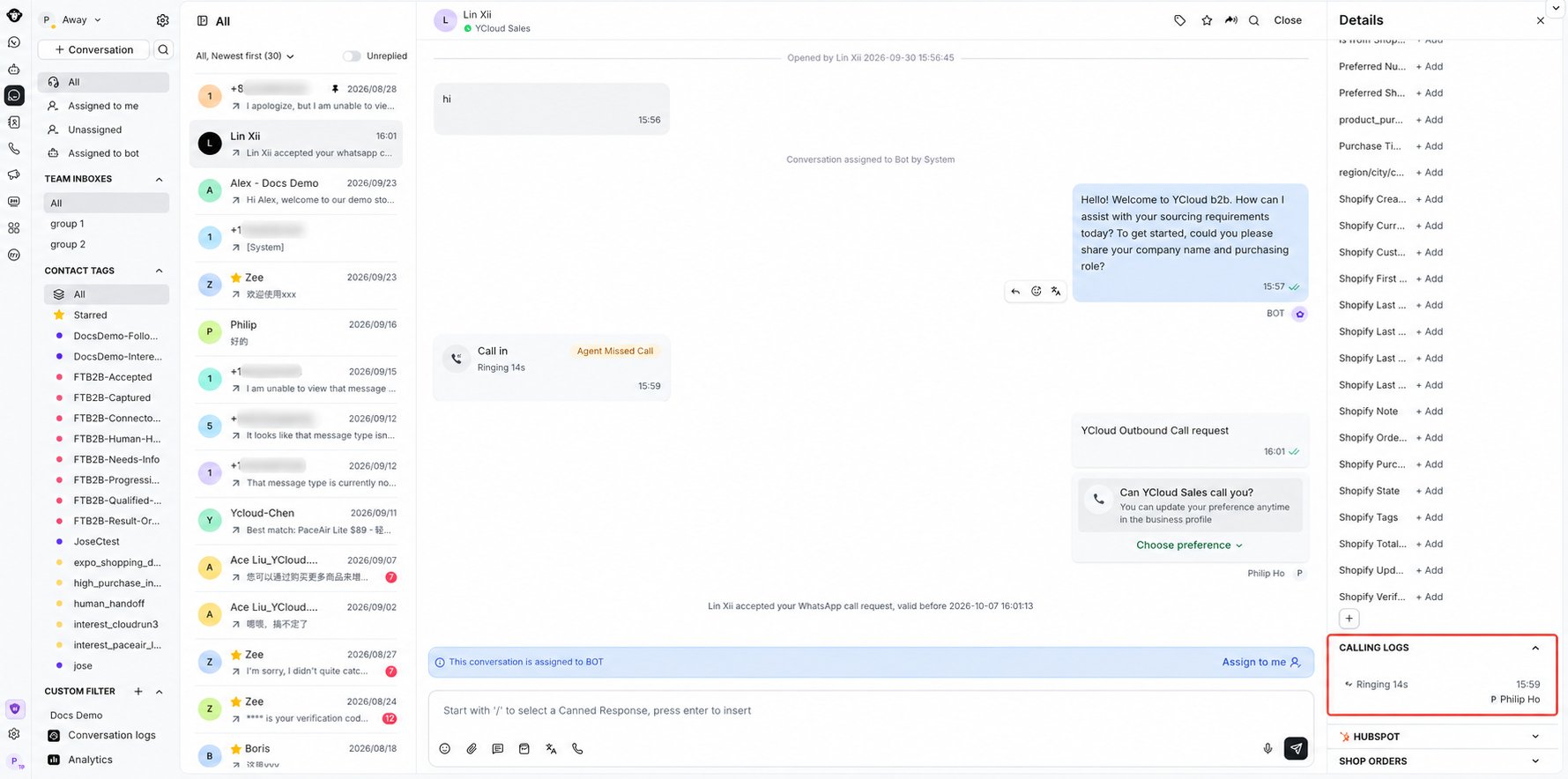Screen dimensions: 1568x779
Task: Click 'Assign to me' link
Action: coord(1261,663)
